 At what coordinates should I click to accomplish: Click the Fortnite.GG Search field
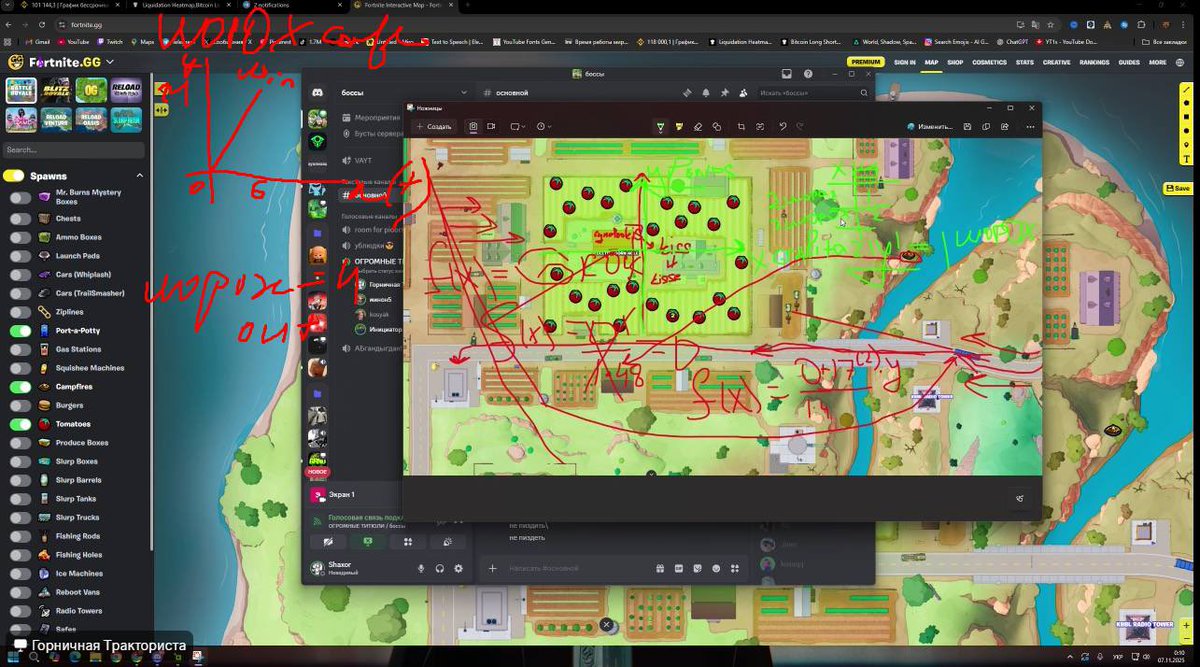(72, 150)
